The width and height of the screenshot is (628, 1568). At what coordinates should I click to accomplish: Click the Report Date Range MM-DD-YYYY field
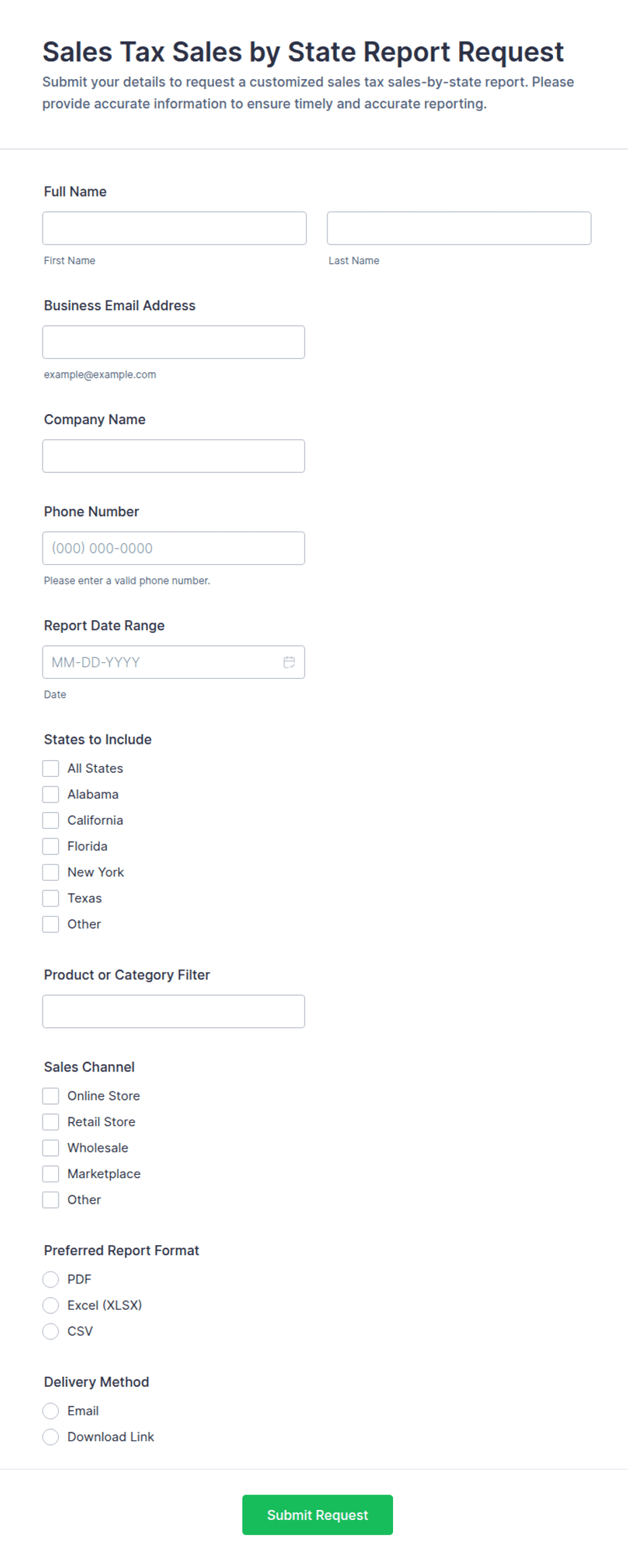(x=174, y=662)
